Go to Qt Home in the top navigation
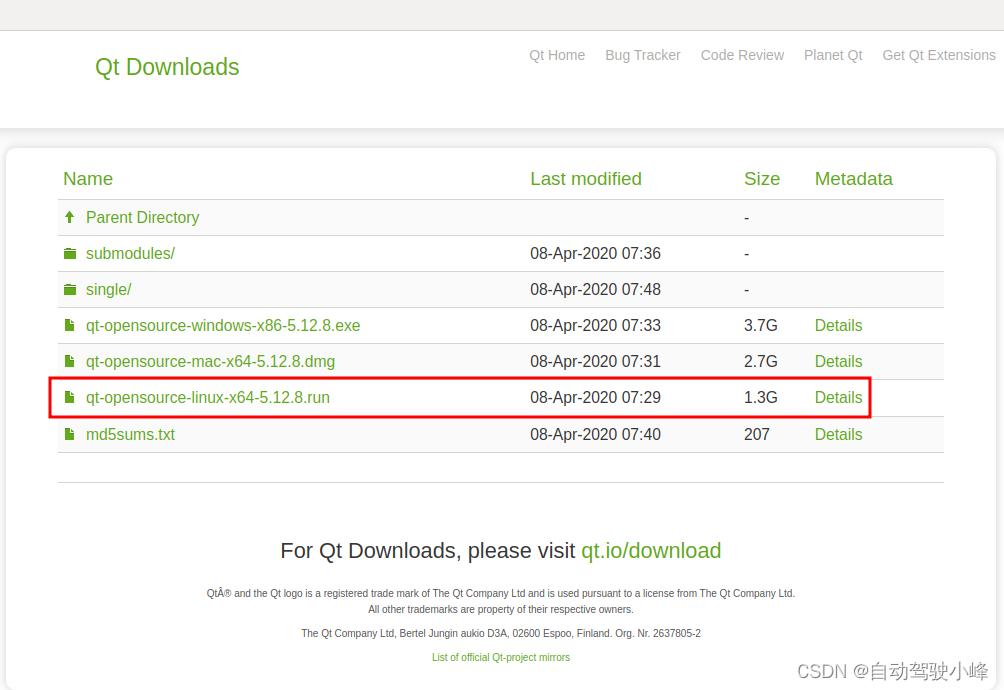This screenshot has height=690, width=1004. pos(557,55)
